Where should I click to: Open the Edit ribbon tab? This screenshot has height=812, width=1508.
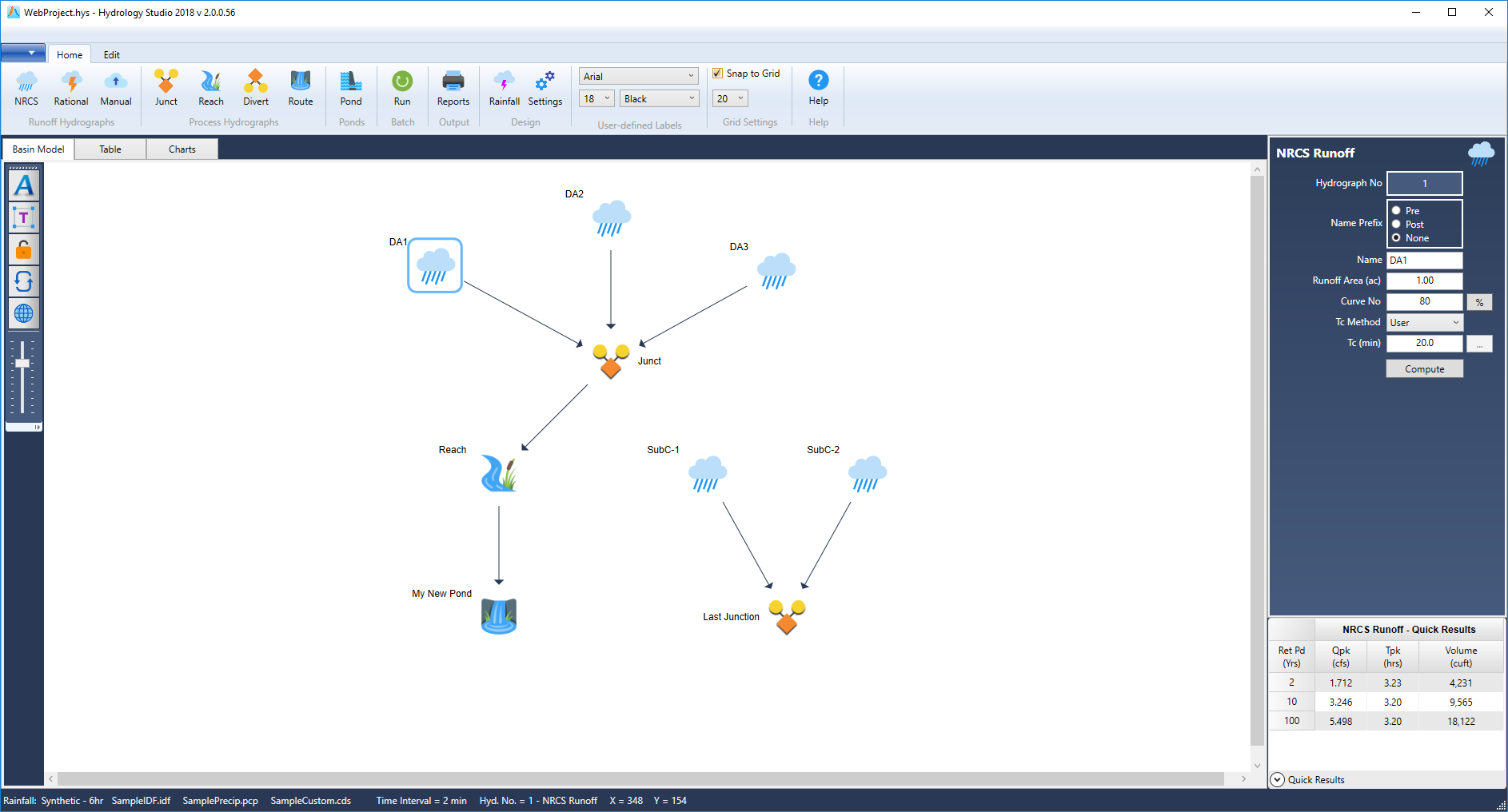click(x=111, y=54)
